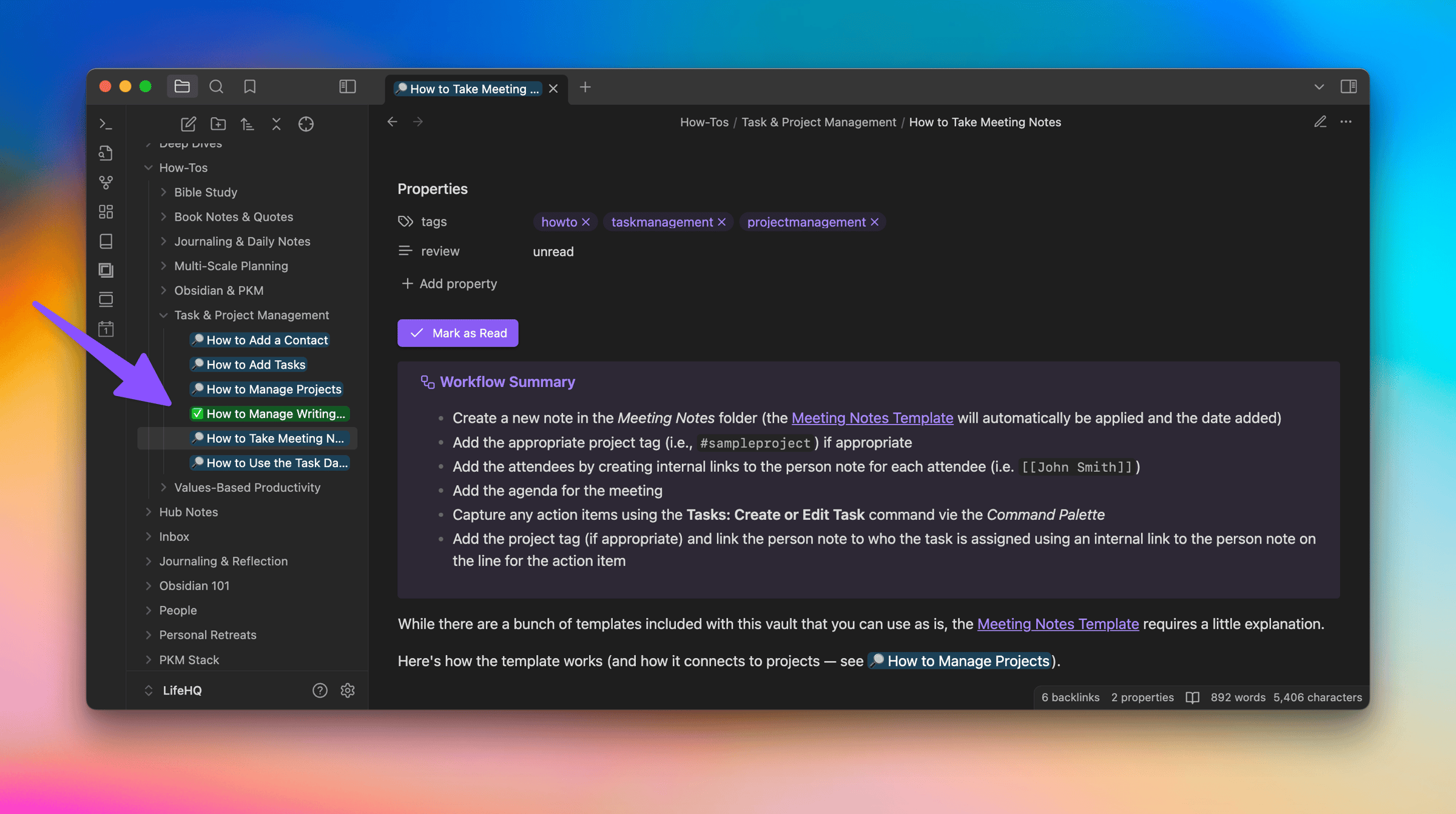
Task: Remove the howto tag
Action: point(586,222)
